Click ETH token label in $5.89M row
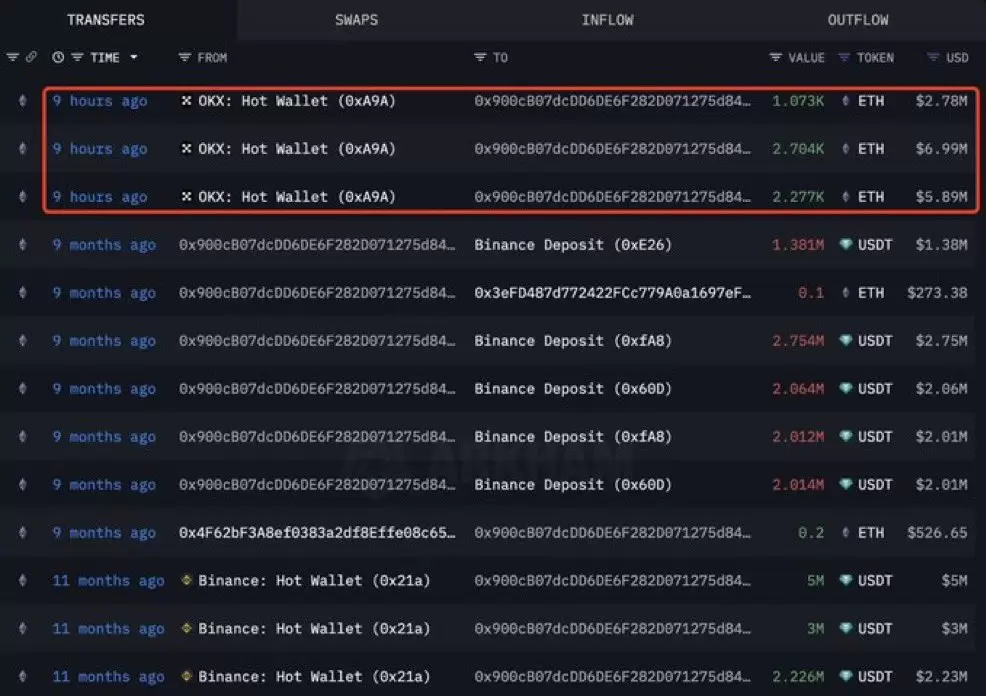Screen dimensions: 986x696 click(871, 197)
